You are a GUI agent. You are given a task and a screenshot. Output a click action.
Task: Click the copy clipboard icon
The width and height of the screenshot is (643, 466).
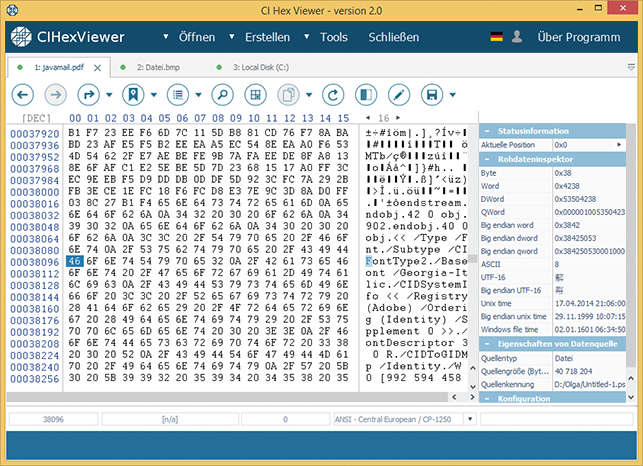pos(289,95)
